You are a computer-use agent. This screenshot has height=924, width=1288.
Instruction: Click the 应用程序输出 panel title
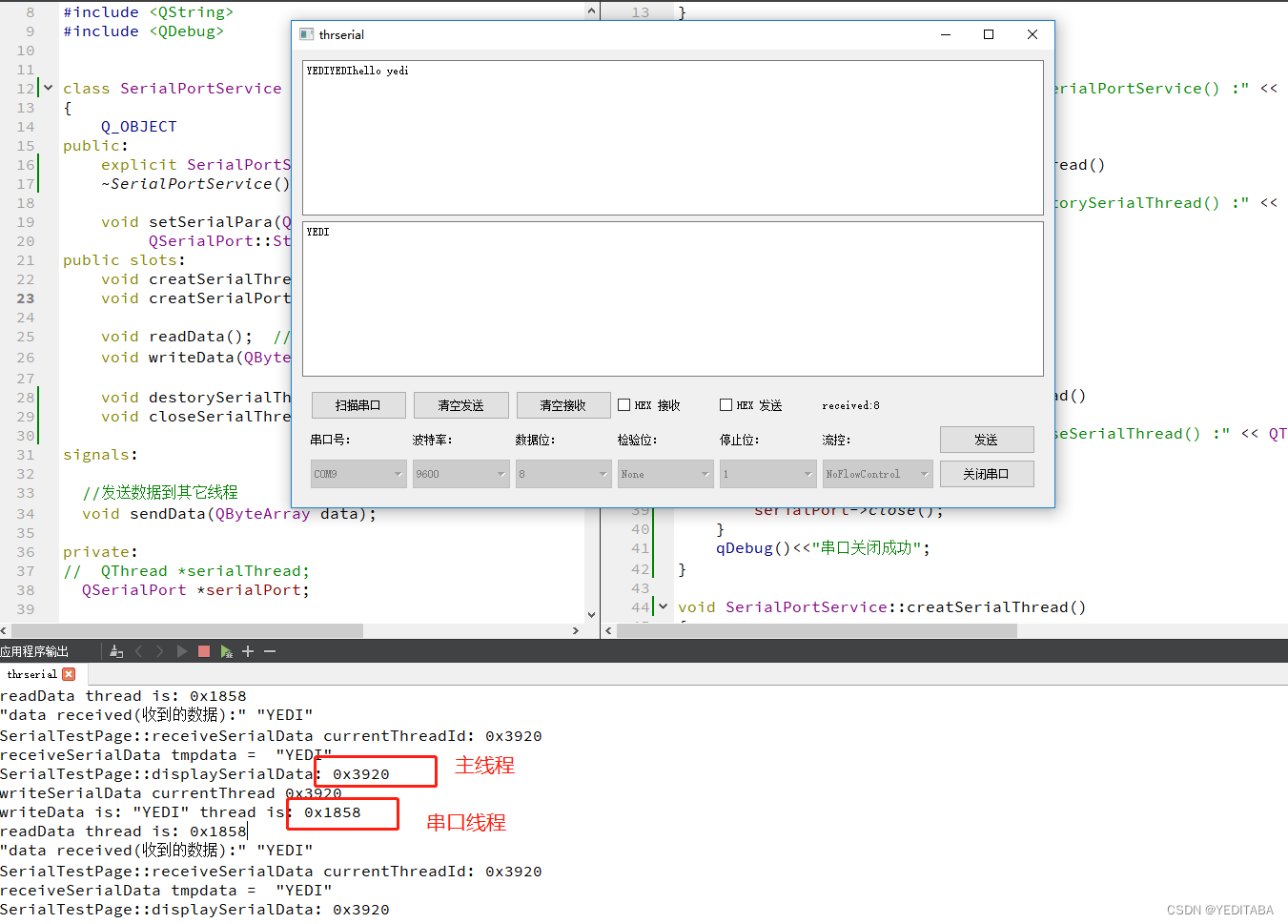tap(34, 651)
